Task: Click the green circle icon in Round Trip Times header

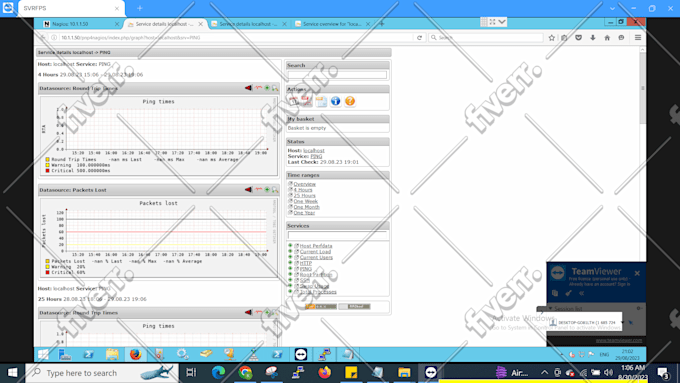Action: [x=267, y=88]
